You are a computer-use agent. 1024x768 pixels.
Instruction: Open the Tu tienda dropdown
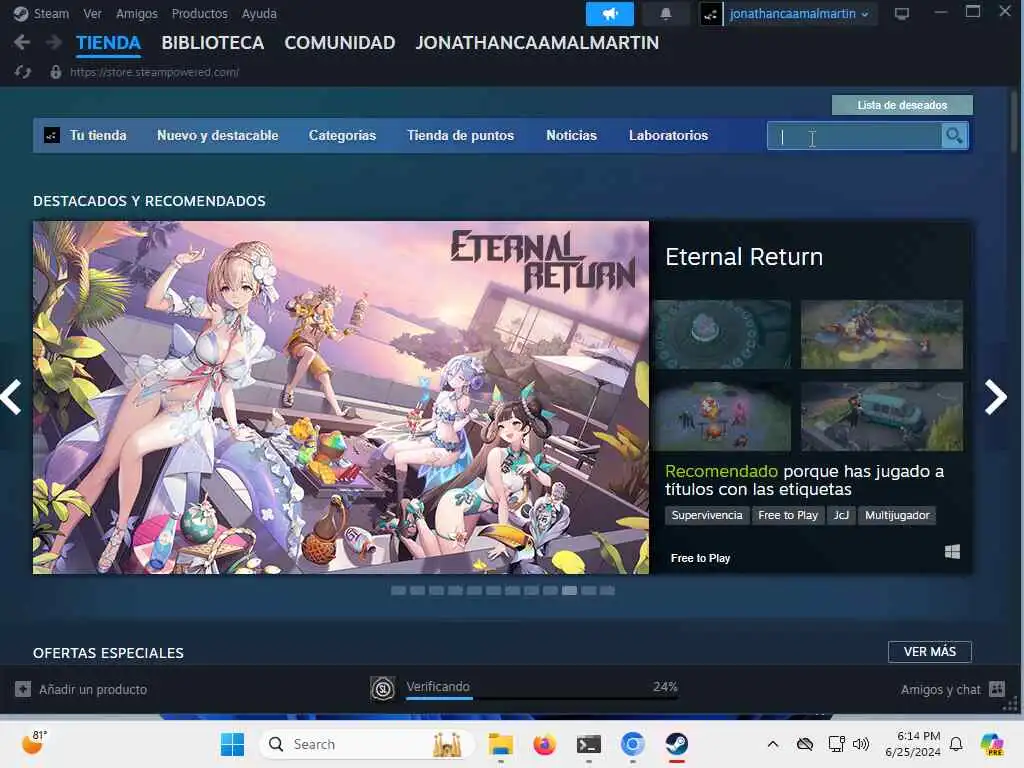click(x=98, y=135)
